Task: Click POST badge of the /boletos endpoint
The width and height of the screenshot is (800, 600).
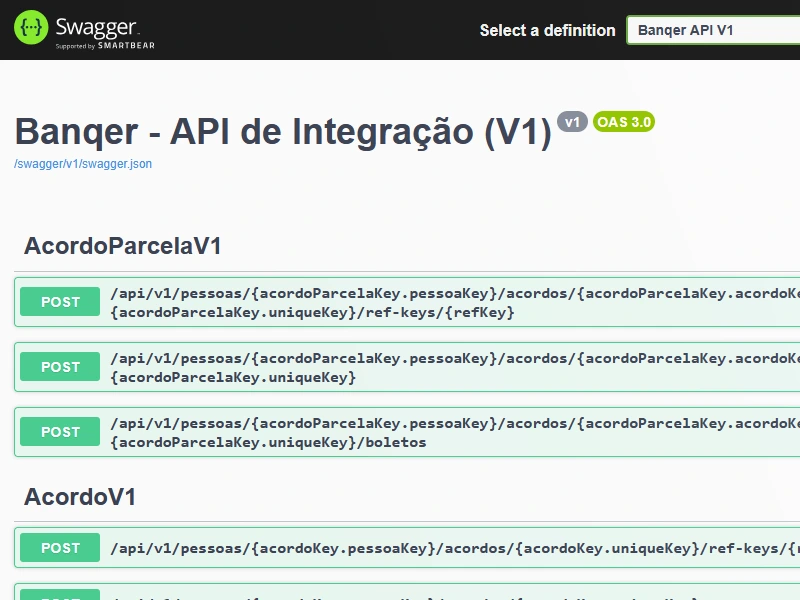Action: click(x=60, y=432)
